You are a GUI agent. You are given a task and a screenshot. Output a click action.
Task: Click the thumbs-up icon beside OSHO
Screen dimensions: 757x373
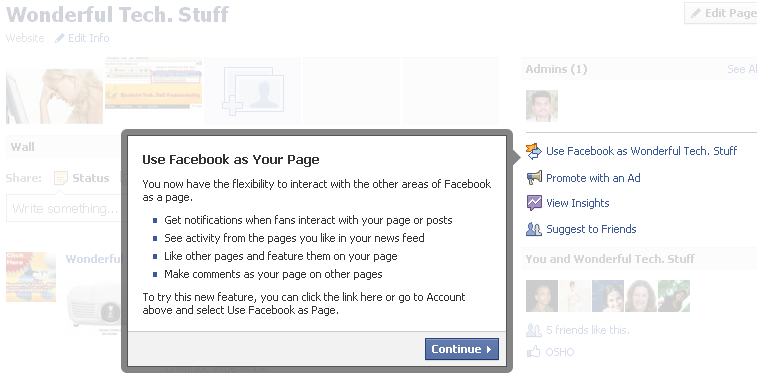(x=533, y=352)
